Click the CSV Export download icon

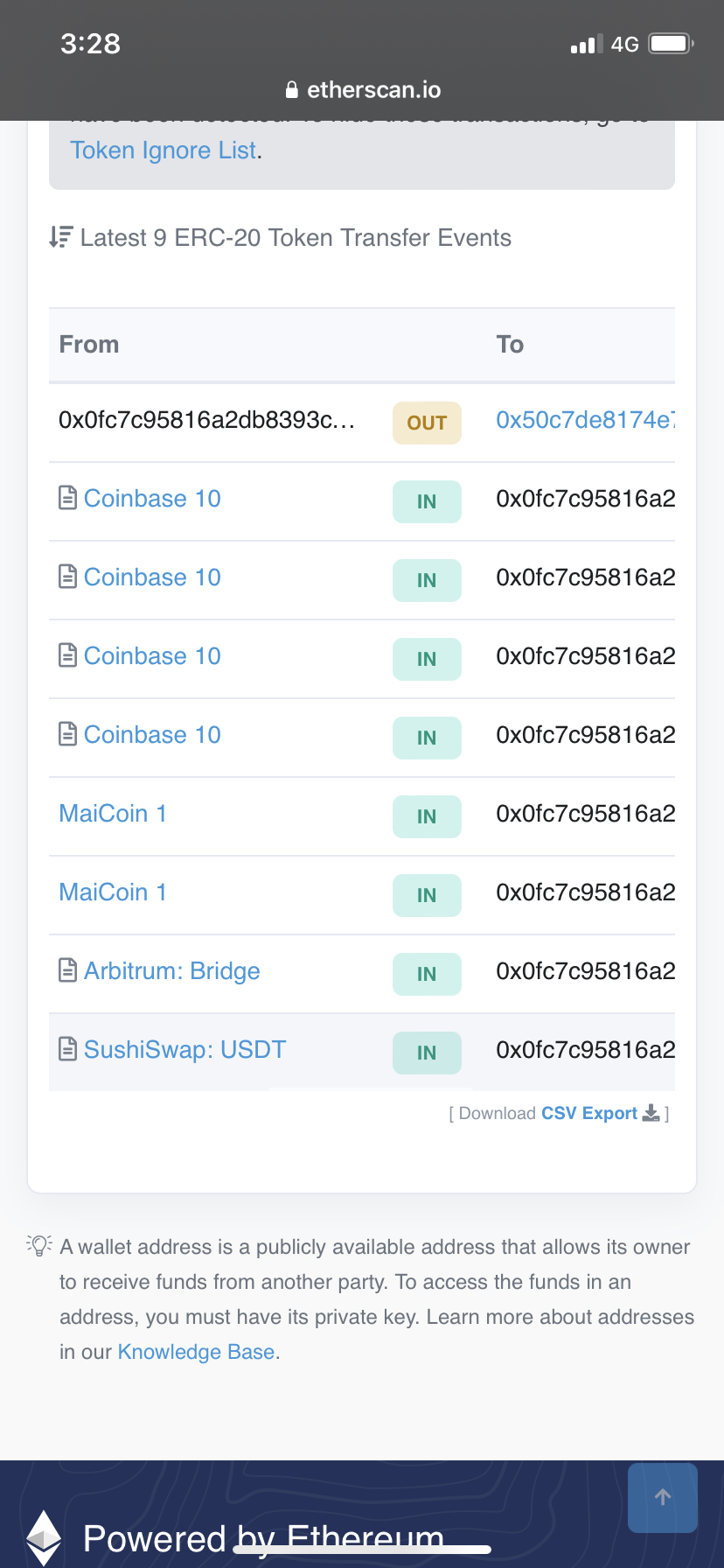tap(651, 1113)
